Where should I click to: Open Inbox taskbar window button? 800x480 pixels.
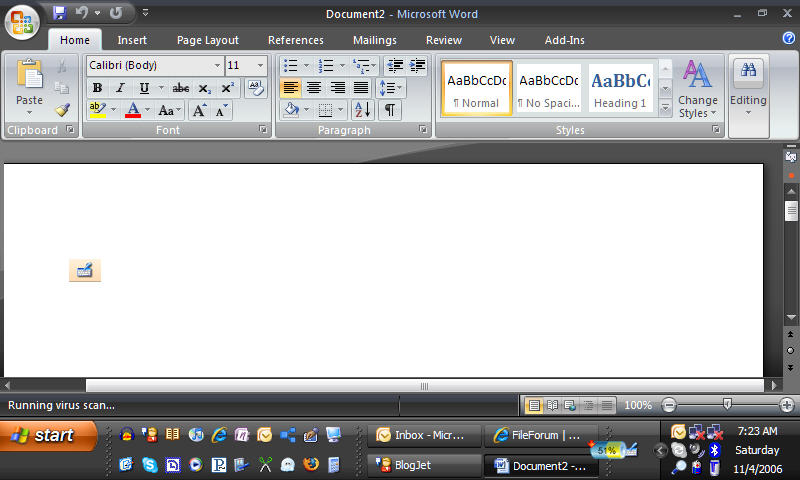click(x=423, y=435)
